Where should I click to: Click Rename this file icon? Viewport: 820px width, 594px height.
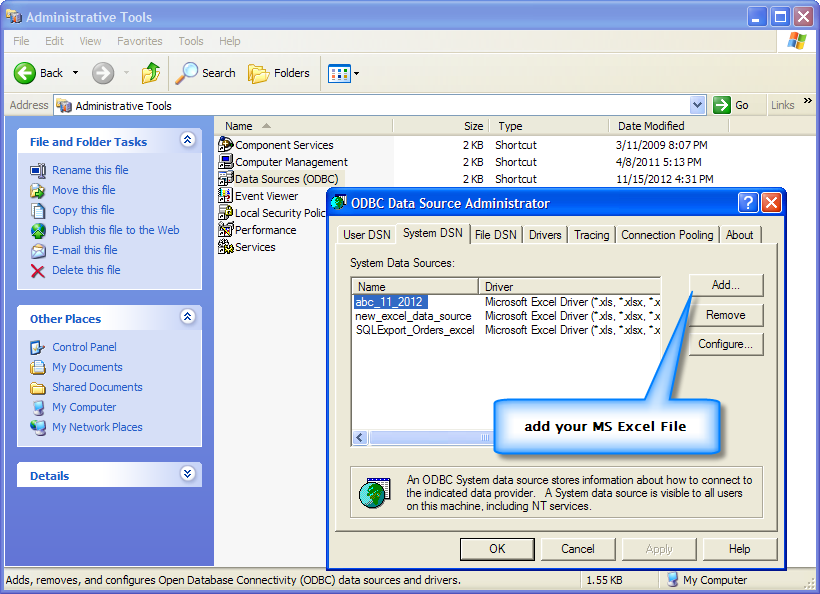click(38, 170)
